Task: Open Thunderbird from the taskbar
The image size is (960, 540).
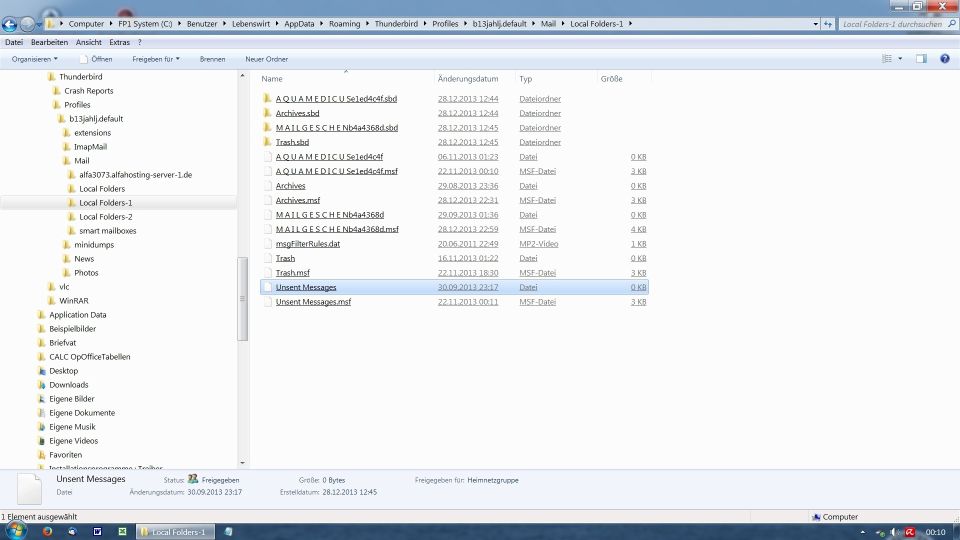Action: (72, 531)
